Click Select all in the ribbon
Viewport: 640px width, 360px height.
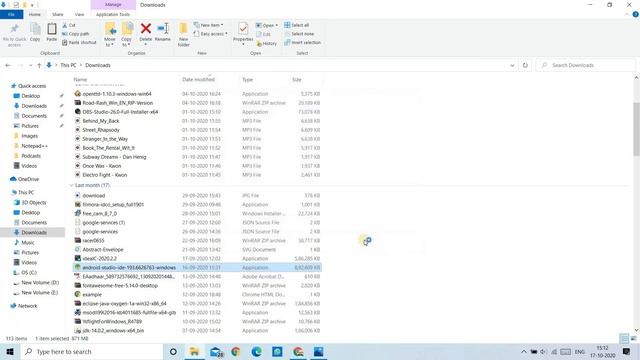pyautogui.click(x=297, y=25)
